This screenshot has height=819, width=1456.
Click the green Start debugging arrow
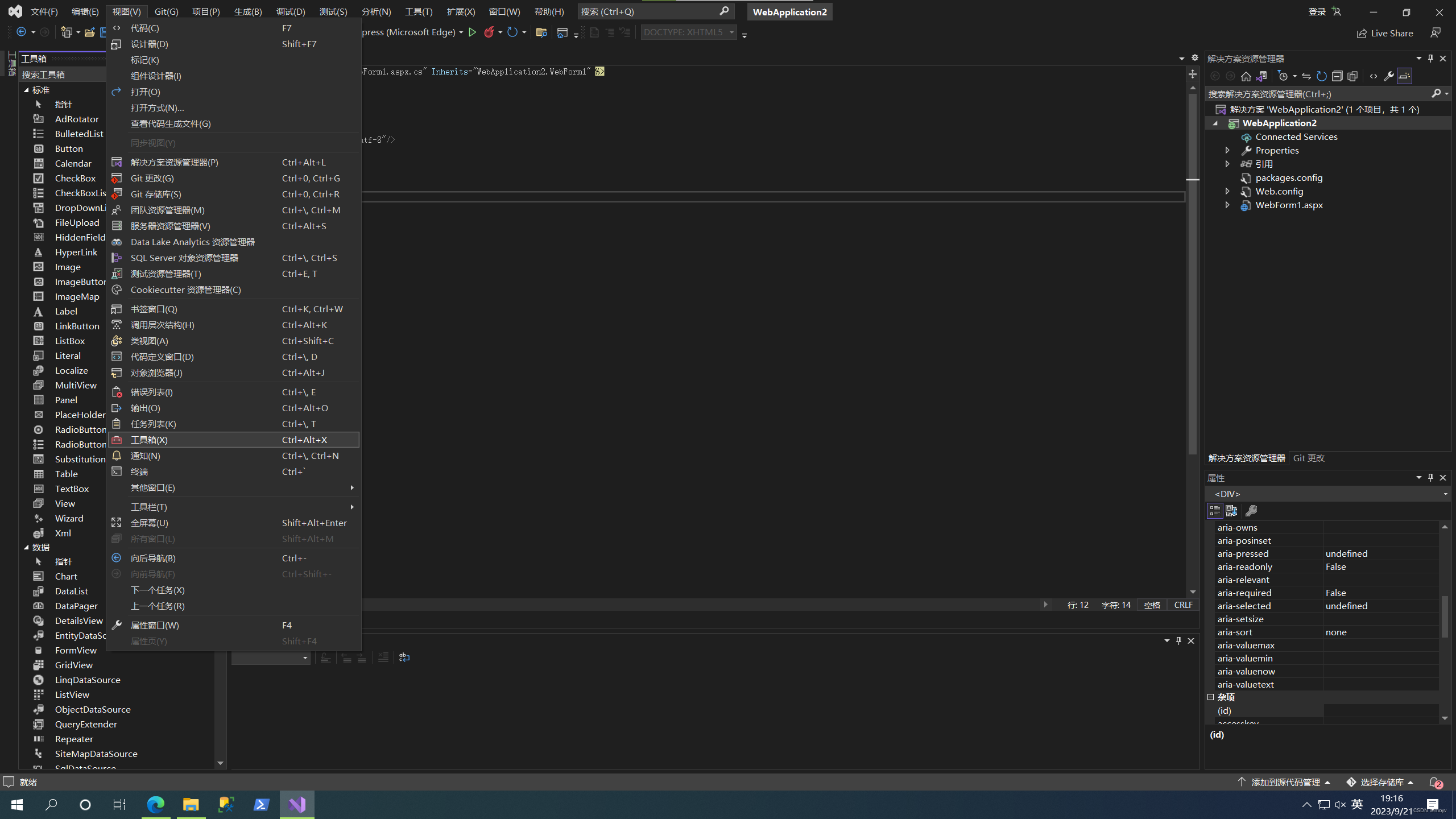[472, 32]
